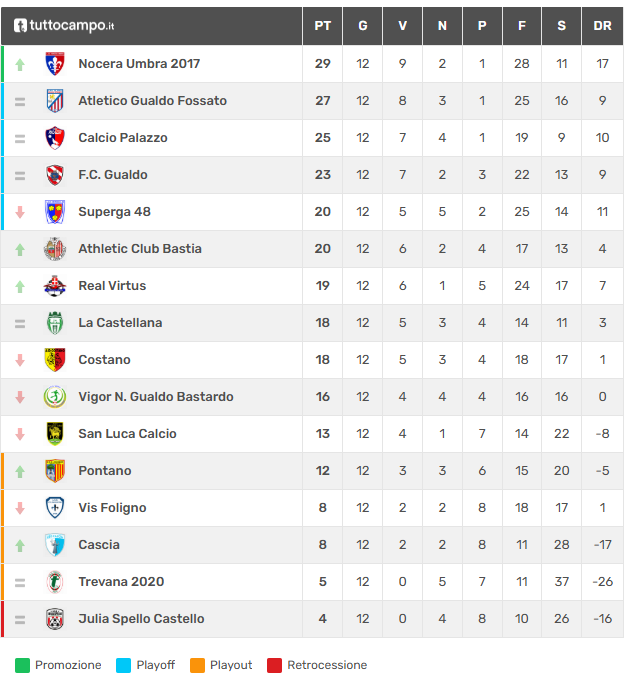The width and height of the screenshot is (630, 681).
Task: Open the Vis Foligno team page
Action: pos(112,508)
